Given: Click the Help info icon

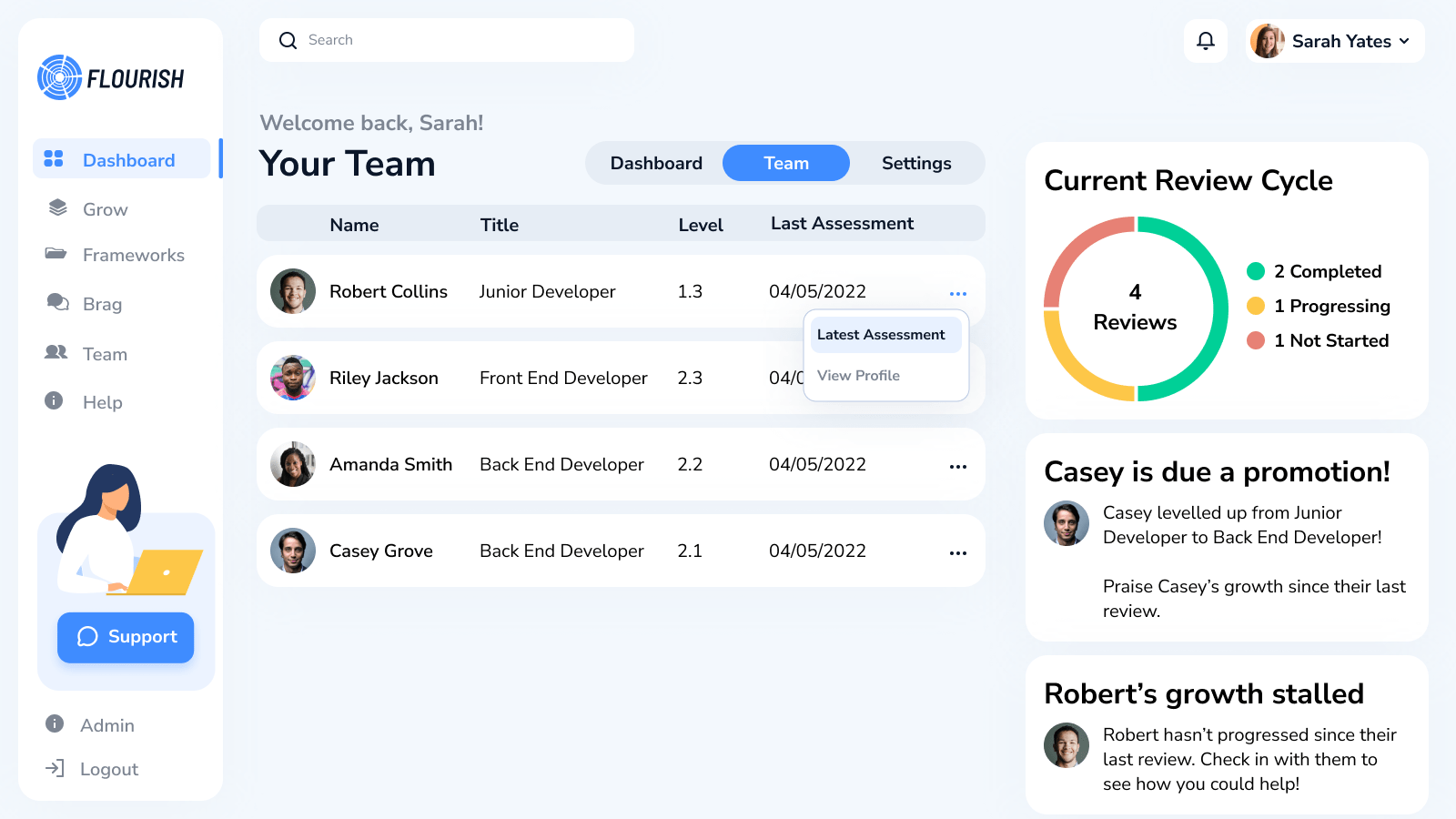Looking at the screenshot, I should tap(54, 400).
